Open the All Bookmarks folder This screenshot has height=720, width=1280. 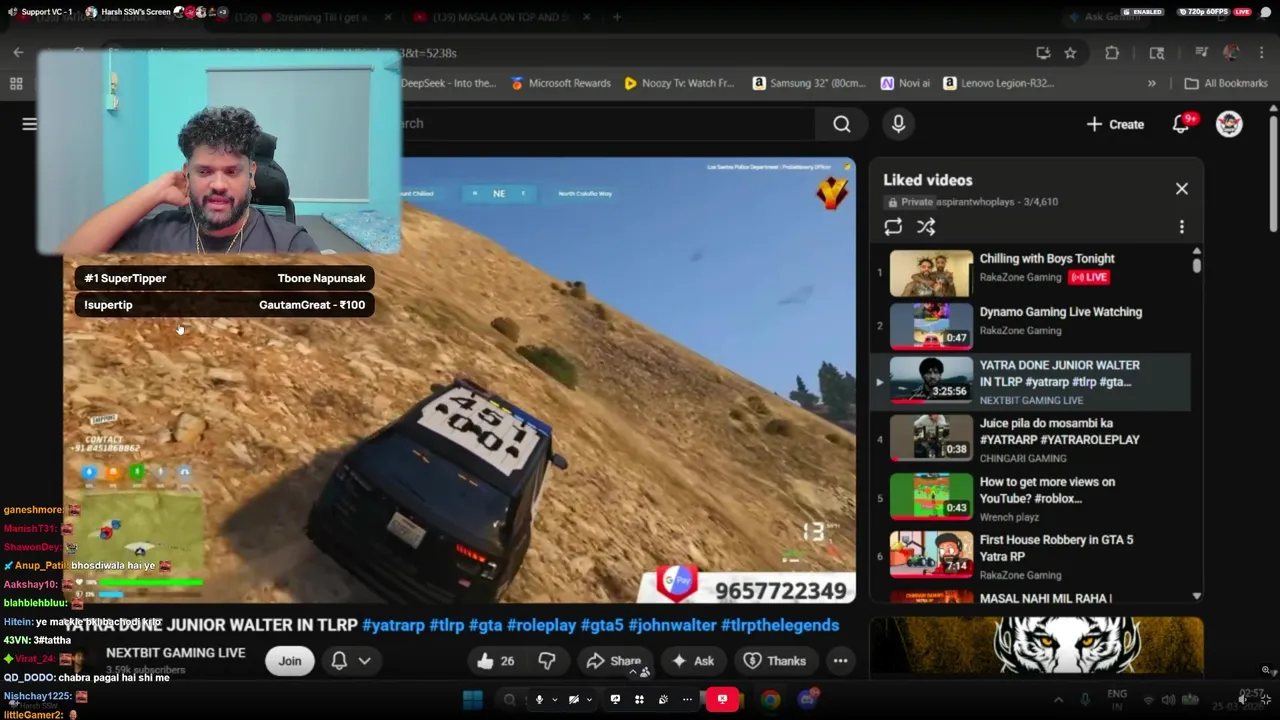pyautogui.click(x=1226, y=84)
